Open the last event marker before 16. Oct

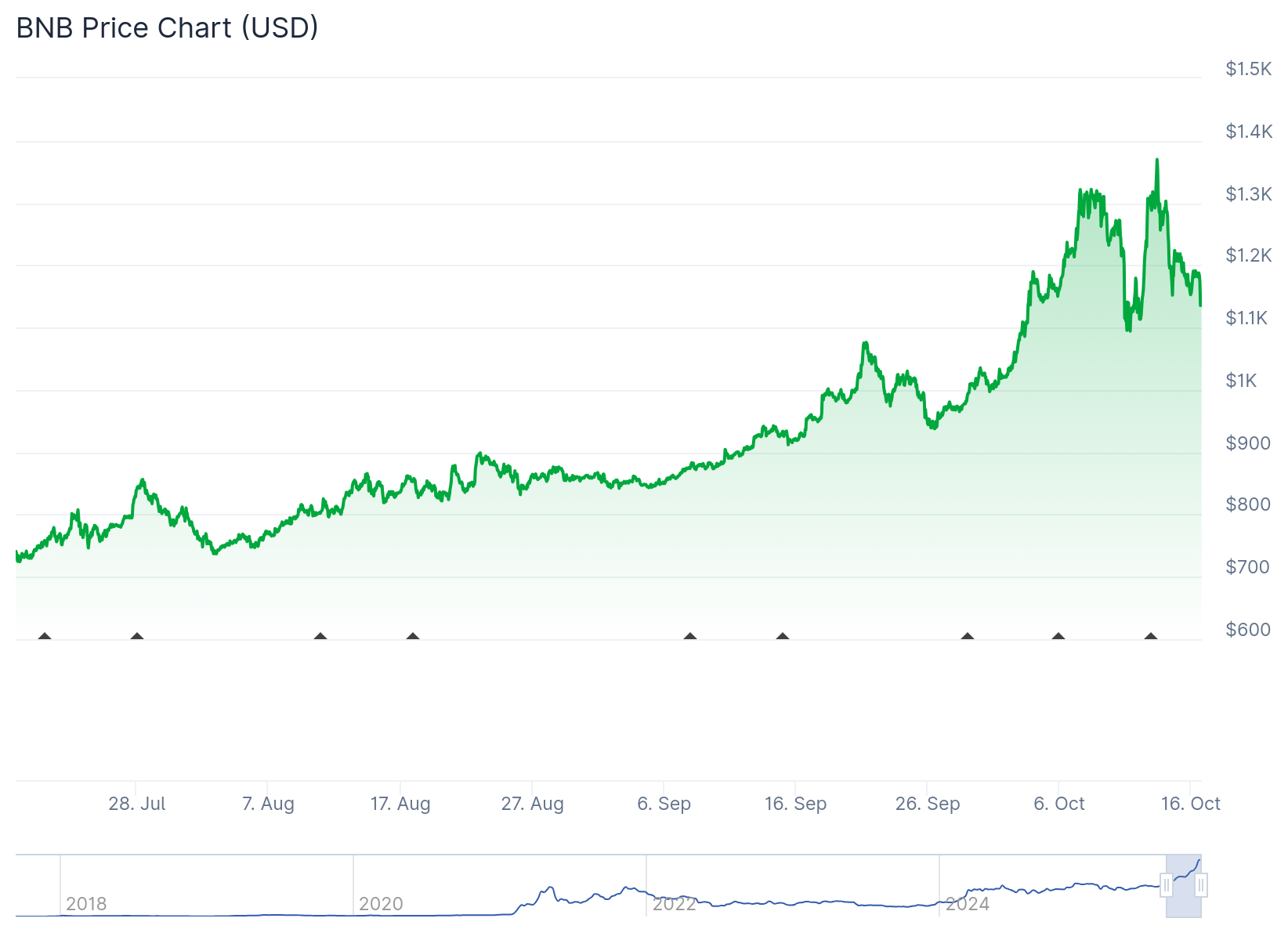1151,637
